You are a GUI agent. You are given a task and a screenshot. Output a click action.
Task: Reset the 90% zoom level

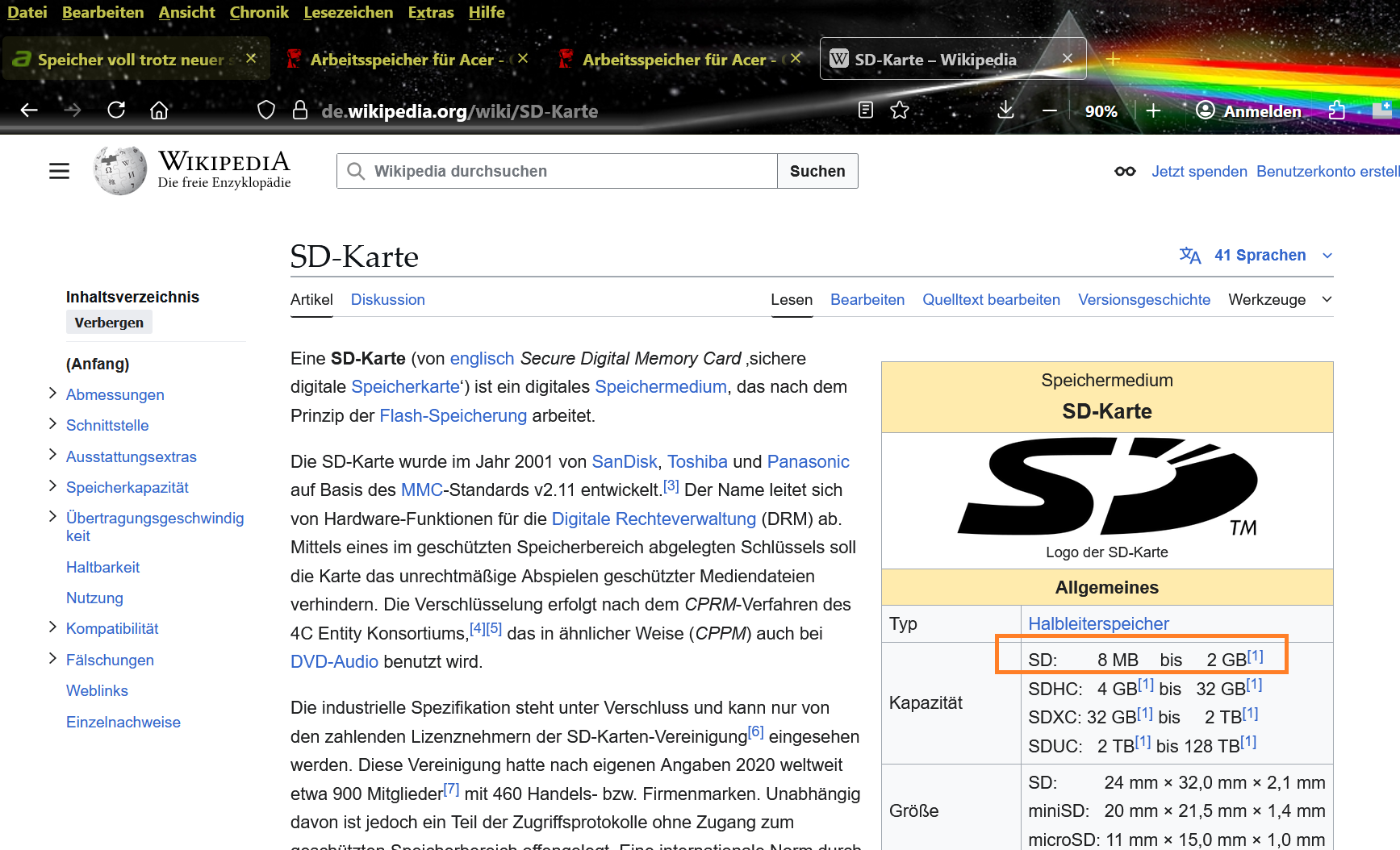(x=1101, y=111)
